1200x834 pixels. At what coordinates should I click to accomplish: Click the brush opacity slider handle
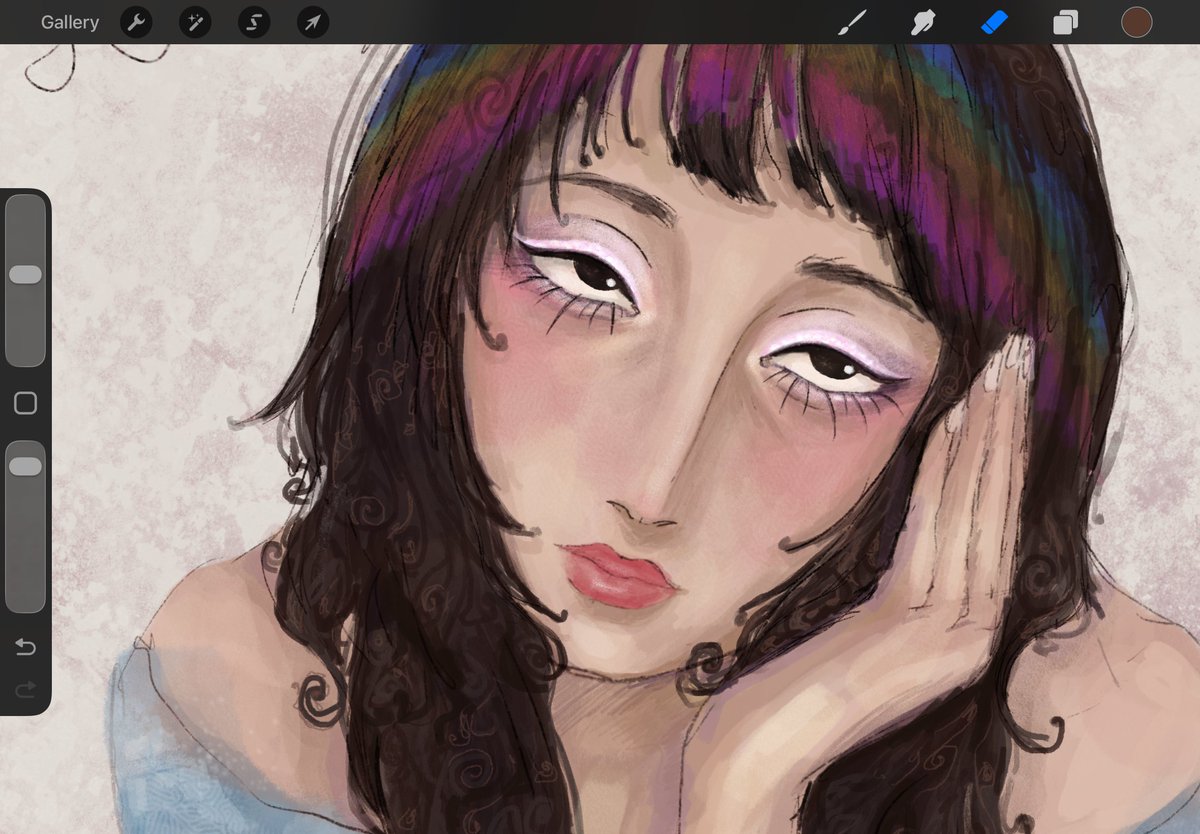pyautogui.click(x=25, y=466)
